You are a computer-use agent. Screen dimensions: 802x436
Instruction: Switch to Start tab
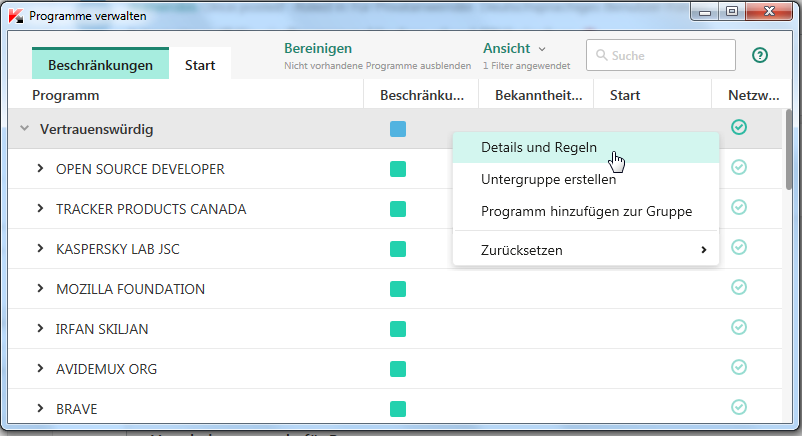[x=200, y=64]
